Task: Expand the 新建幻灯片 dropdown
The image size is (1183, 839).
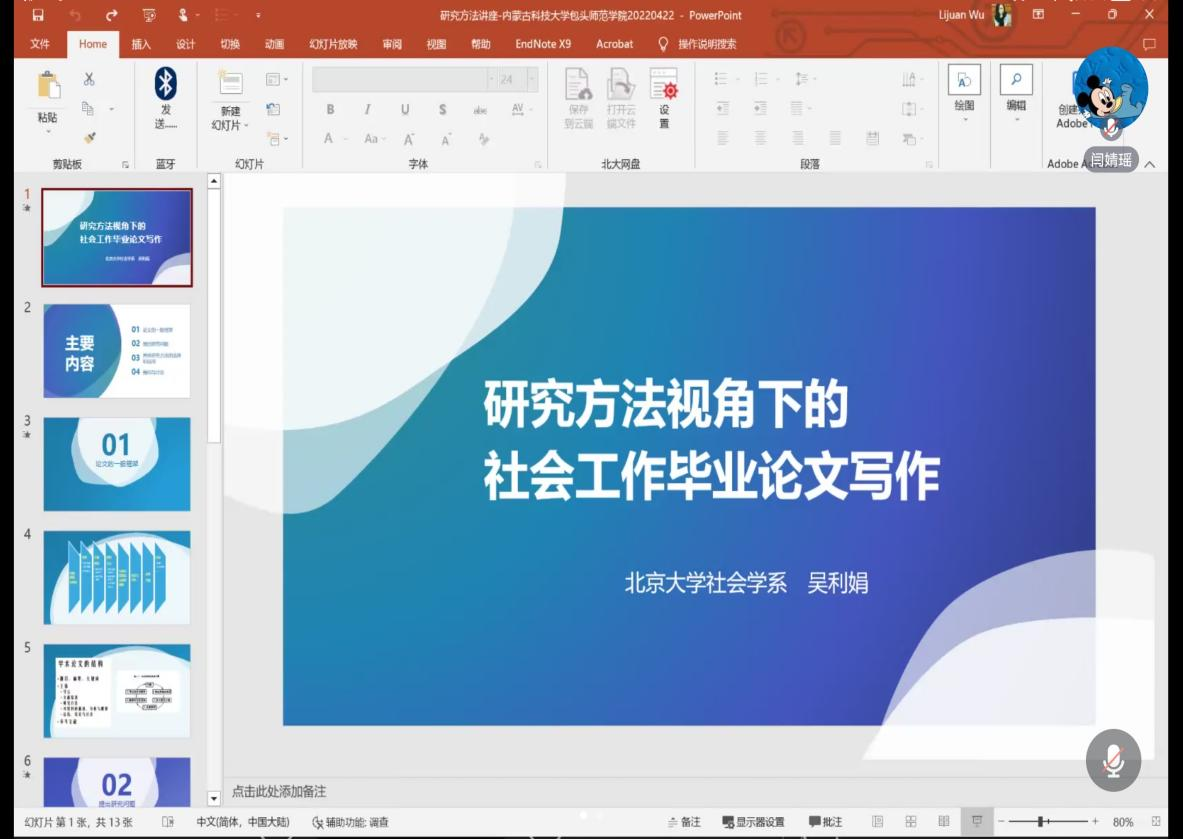Action: (x=230, y=119)
